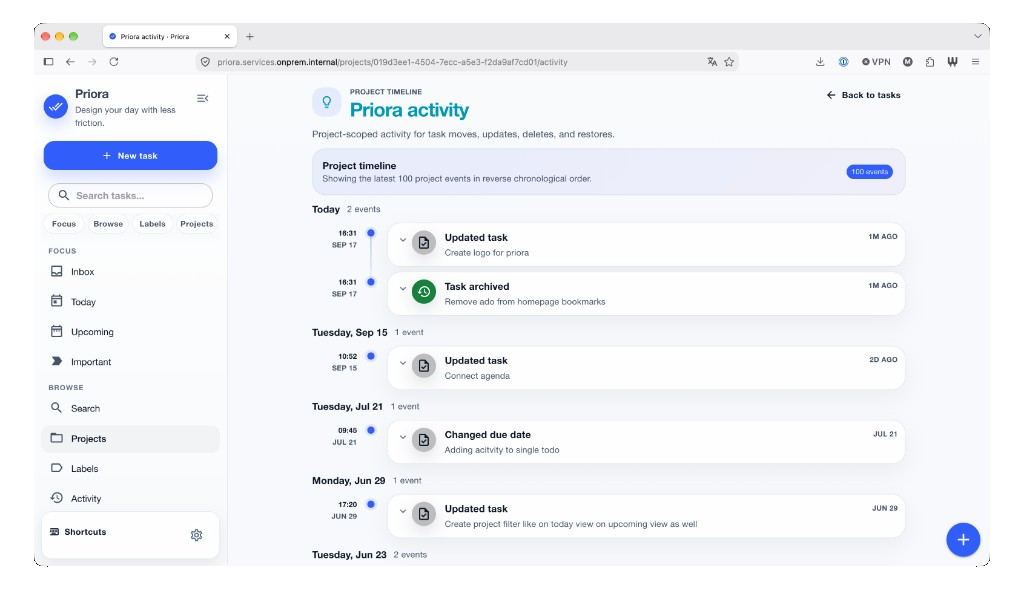Click the green archive icon on Task archived
1024x611 pixels.
(x=424, y=292)
